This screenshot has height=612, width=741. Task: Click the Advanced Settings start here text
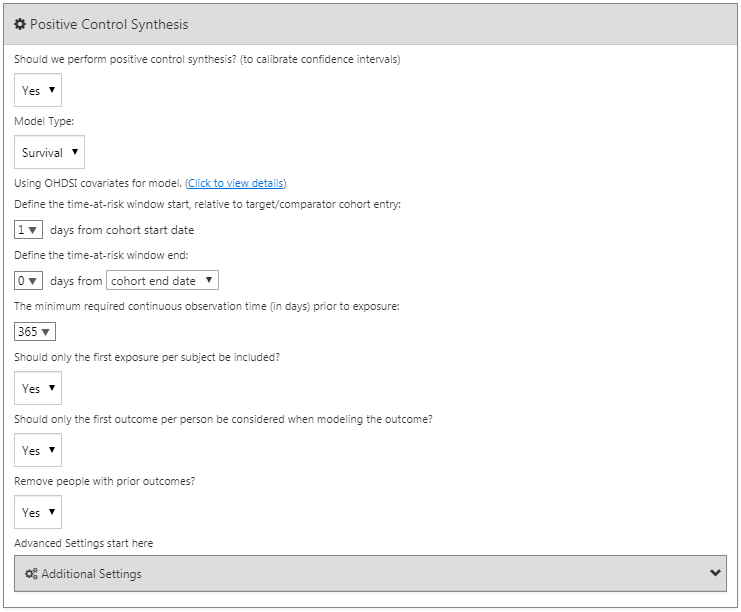tap(84, 543)
